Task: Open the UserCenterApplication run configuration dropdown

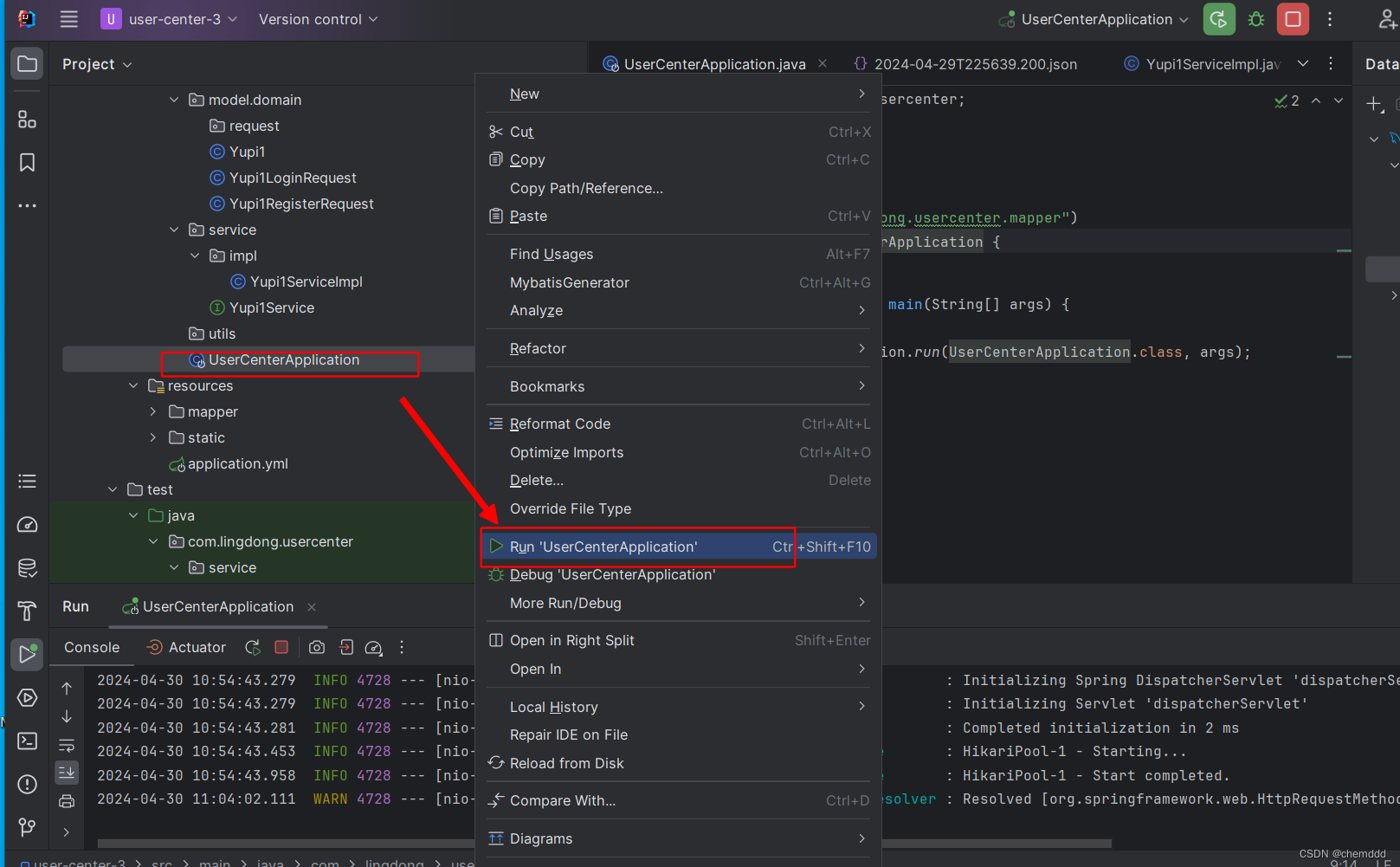Action: pos(1094,19)
